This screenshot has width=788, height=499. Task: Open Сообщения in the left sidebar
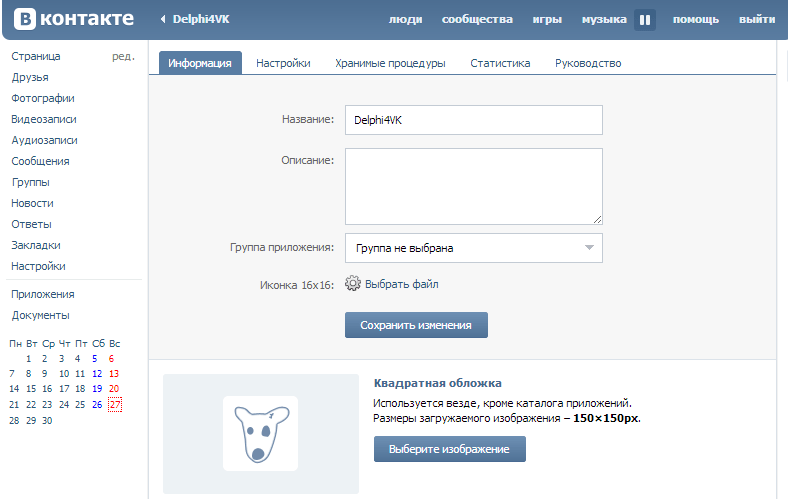(x=40, y=161)
